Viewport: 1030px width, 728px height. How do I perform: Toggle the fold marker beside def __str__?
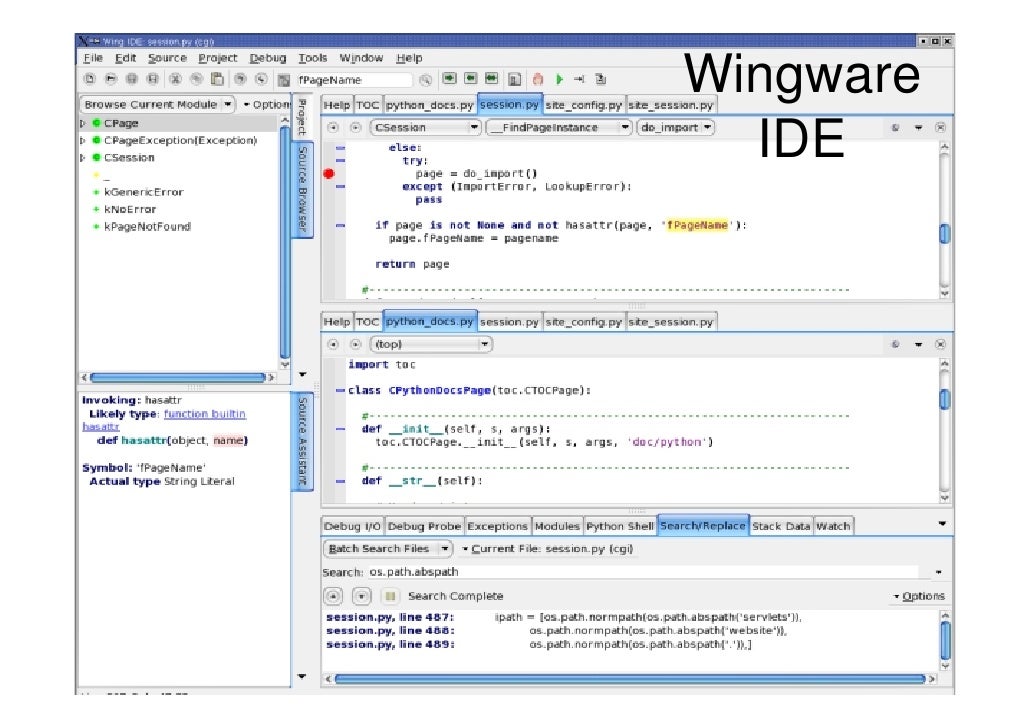(340, 481)
